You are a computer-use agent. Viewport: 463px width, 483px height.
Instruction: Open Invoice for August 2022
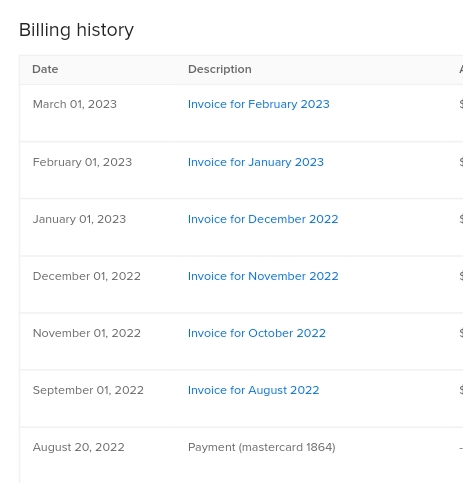point(254,390)
